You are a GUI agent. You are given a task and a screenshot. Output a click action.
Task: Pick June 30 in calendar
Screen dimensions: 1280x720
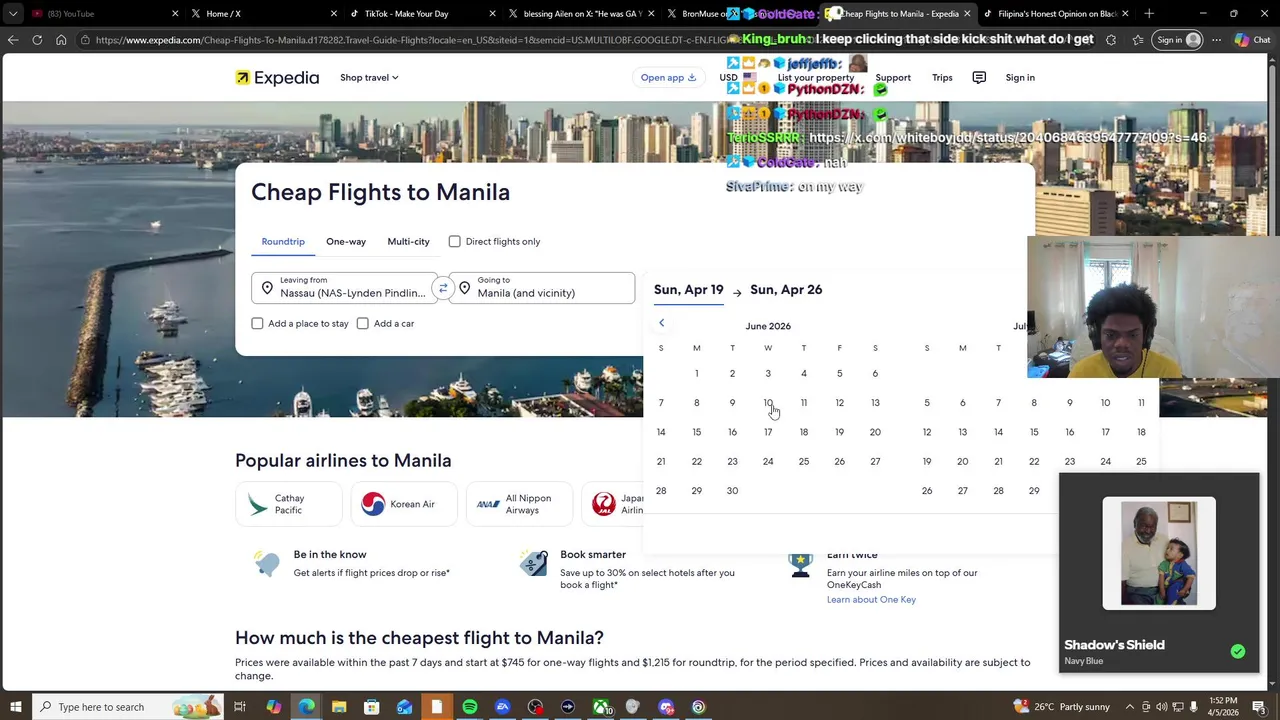(x=732, y=491)
